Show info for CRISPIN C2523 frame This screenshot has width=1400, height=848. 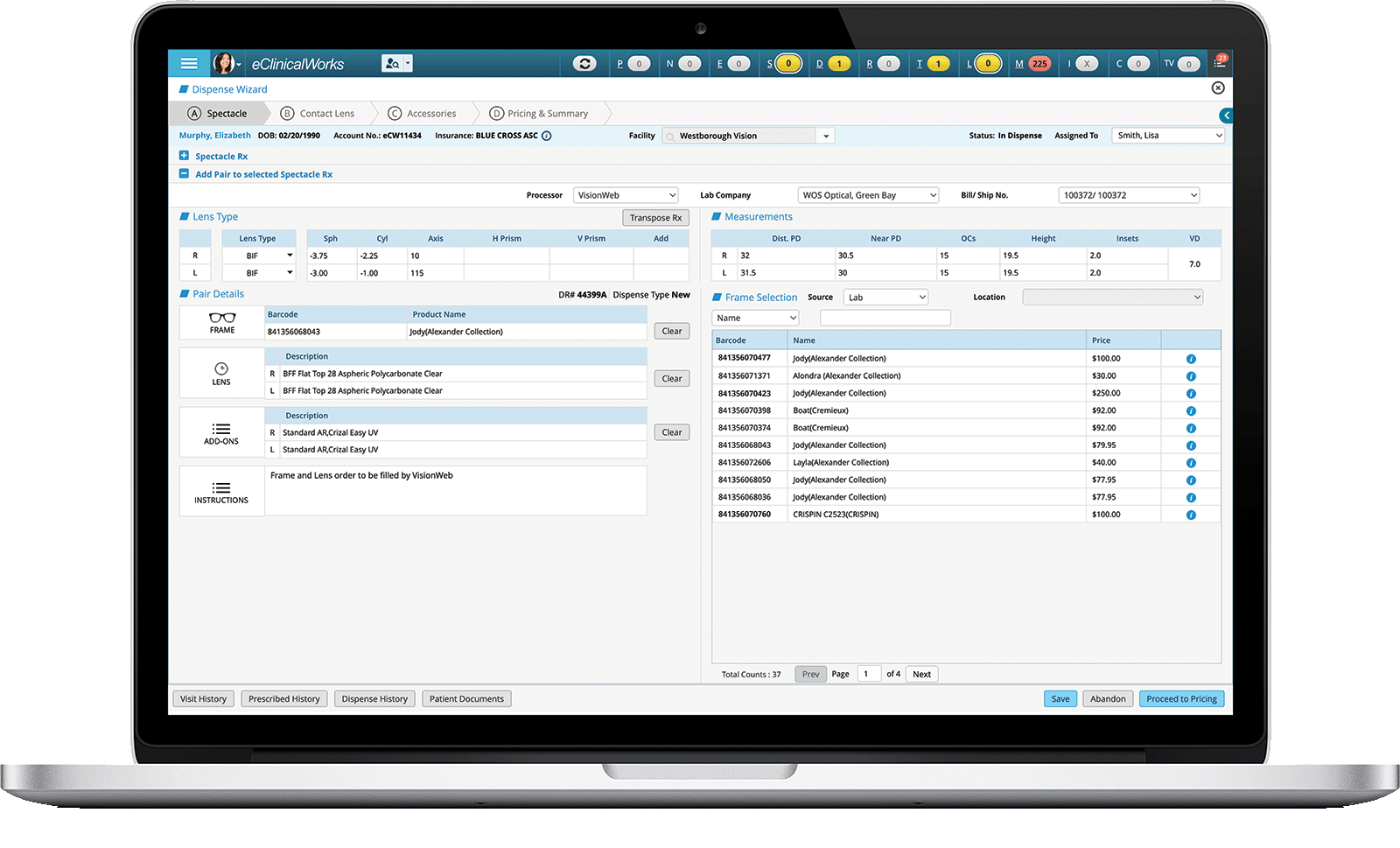[1191, 515]
